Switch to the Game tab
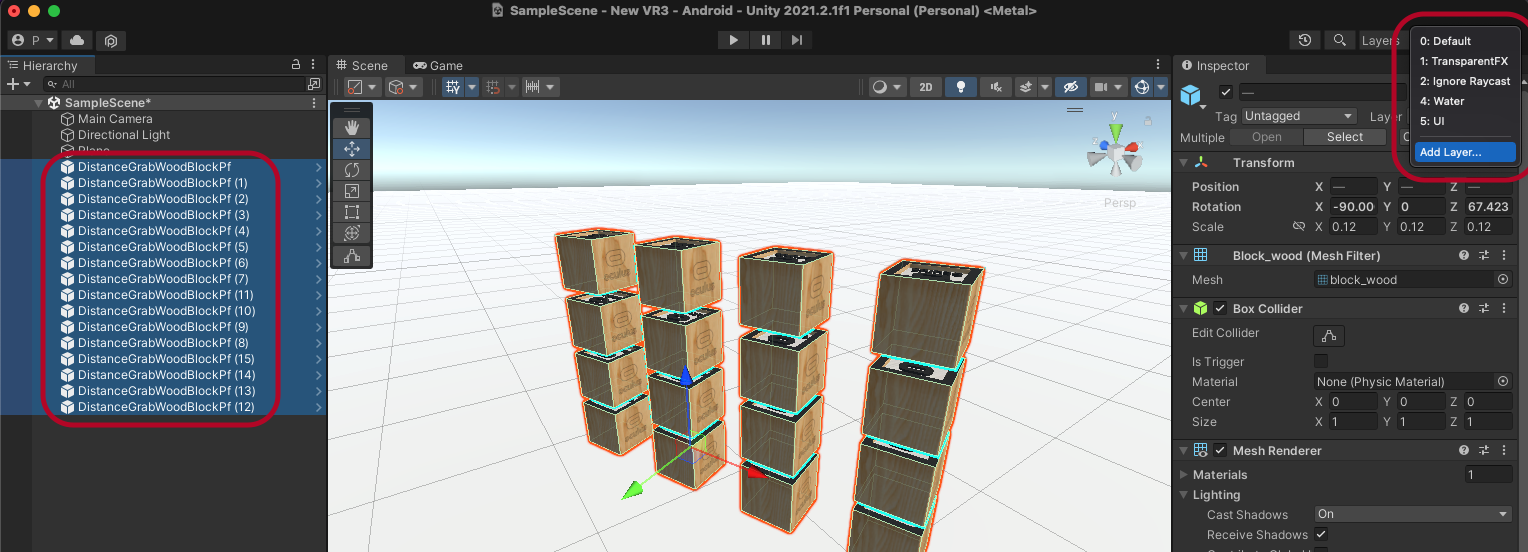Viewport: 1528px width, 552px height. (x=439, y=65)
